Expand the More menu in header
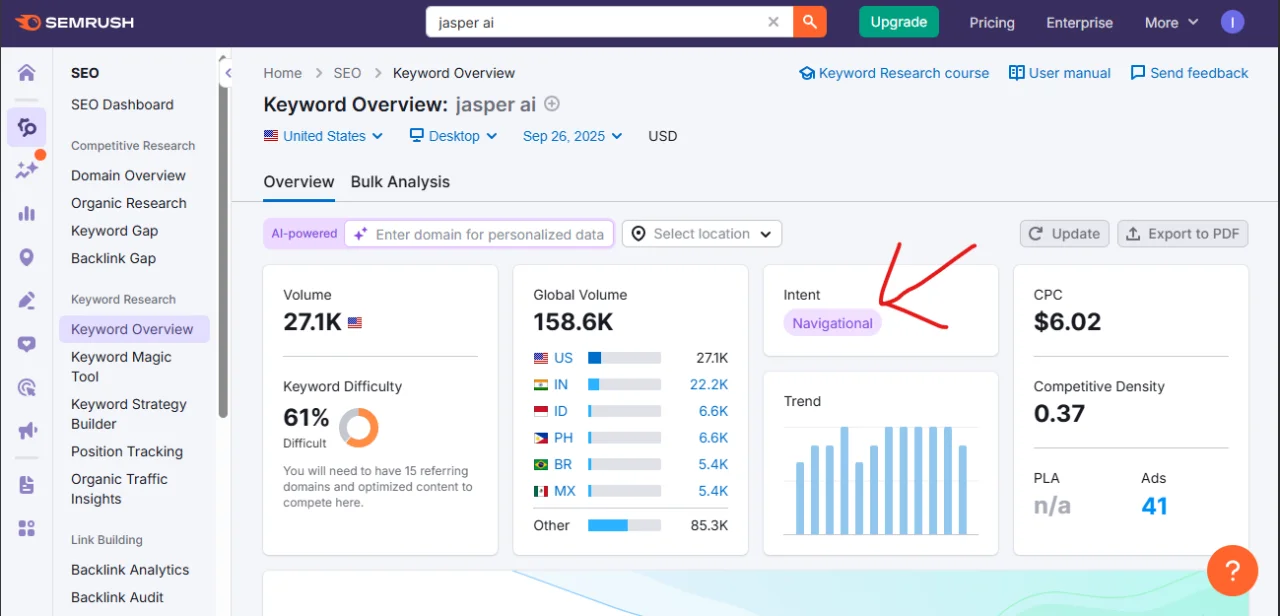The image size is (1280, 616). pyautogui.click(x=1171, y=22)
